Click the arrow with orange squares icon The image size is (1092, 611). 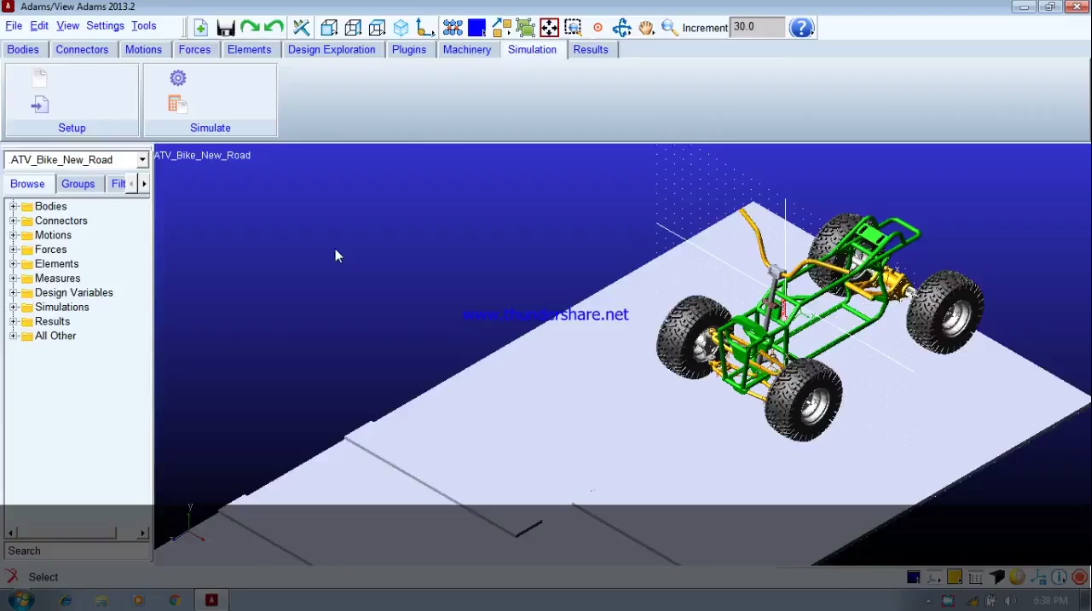[501, 28]
